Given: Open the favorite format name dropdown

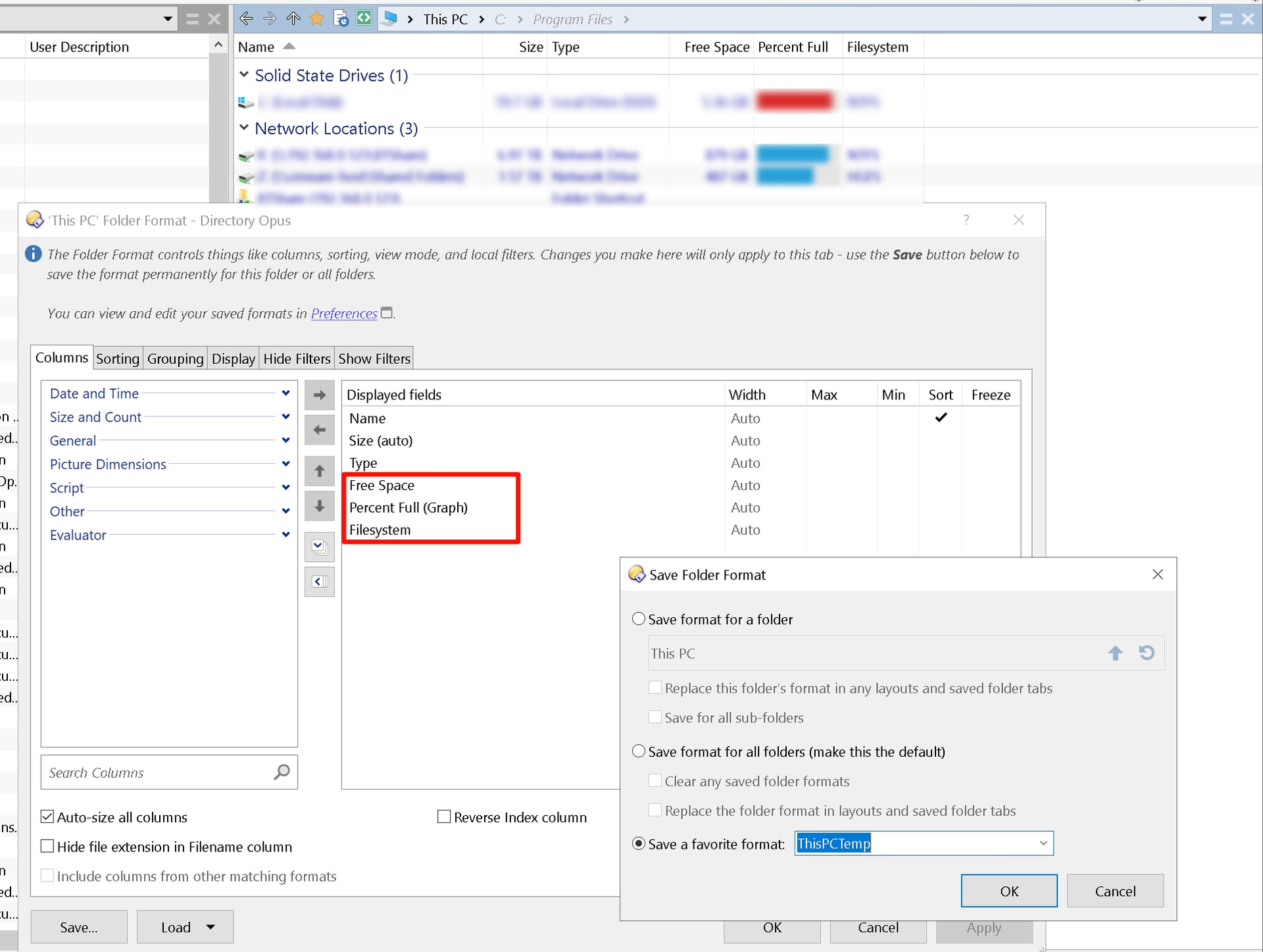Looking at the screenshot, I should [1043, 843].
